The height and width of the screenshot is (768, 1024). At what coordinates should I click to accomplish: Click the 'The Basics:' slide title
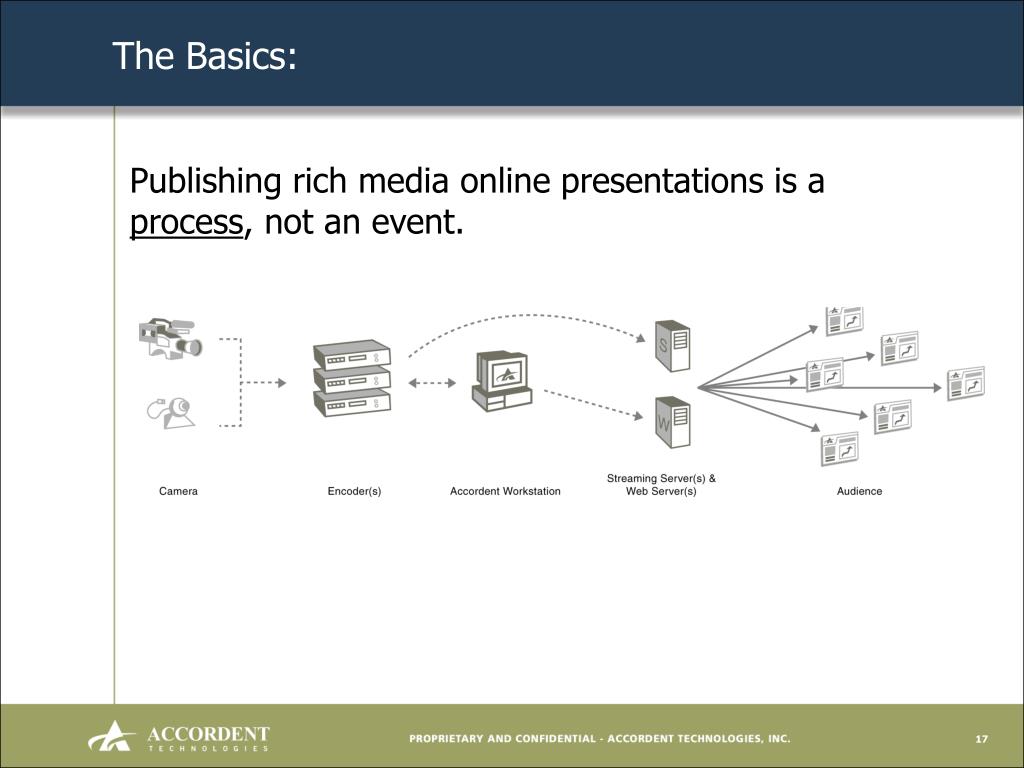coord(204,56)
